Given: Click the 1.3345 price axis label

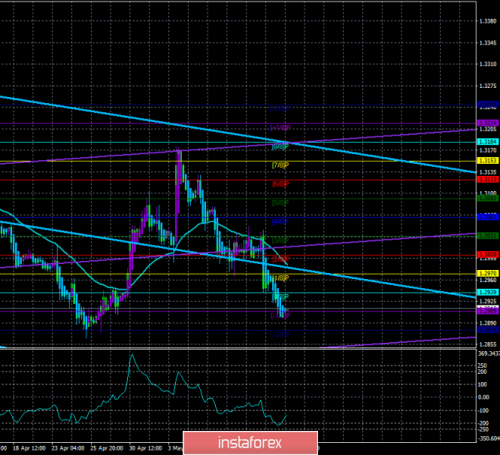Looking at the screenshot, I should (488, 43).
